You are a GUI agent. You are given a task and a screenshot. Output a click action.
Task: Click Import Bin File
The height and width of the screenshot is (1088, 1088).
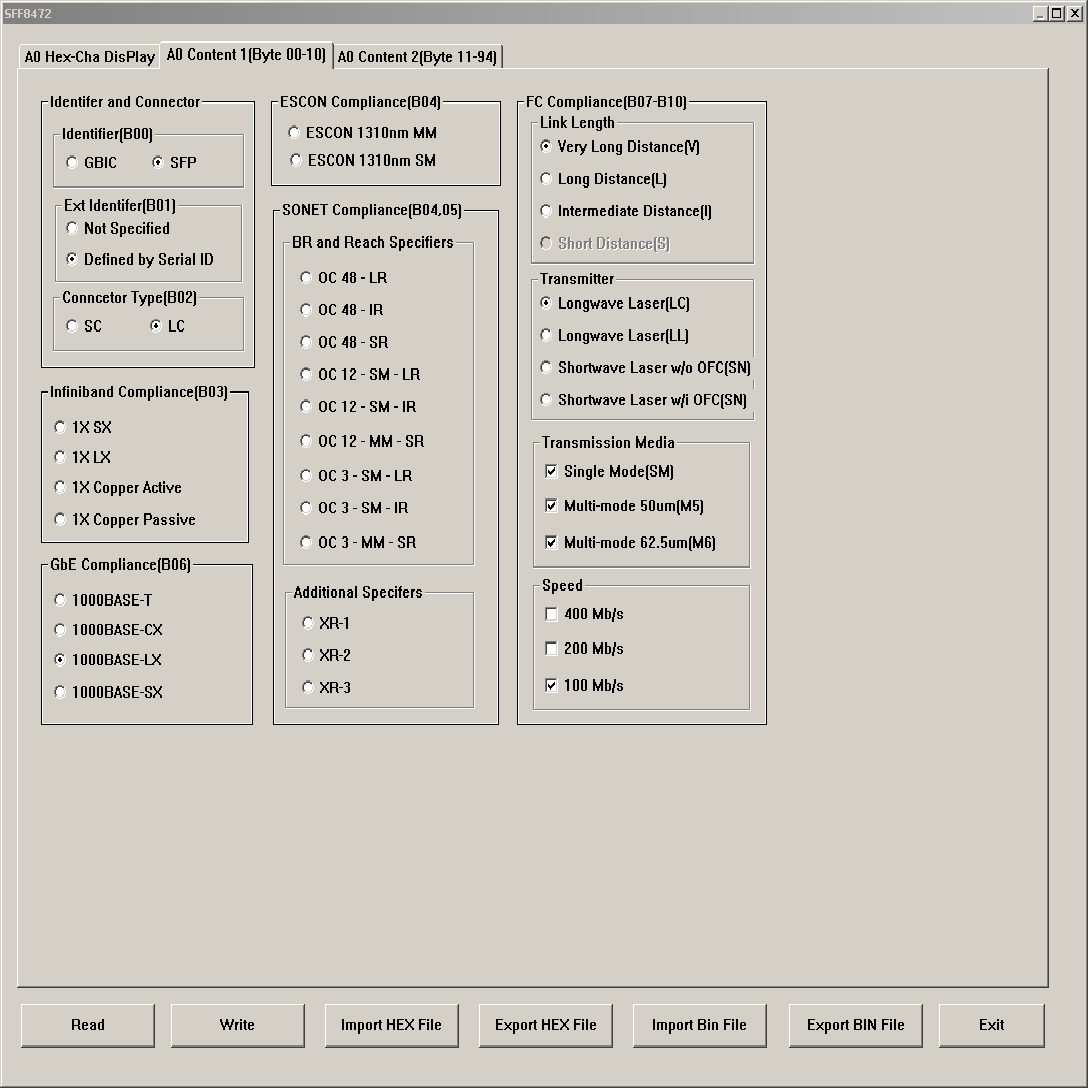(x=699, y=1025)
